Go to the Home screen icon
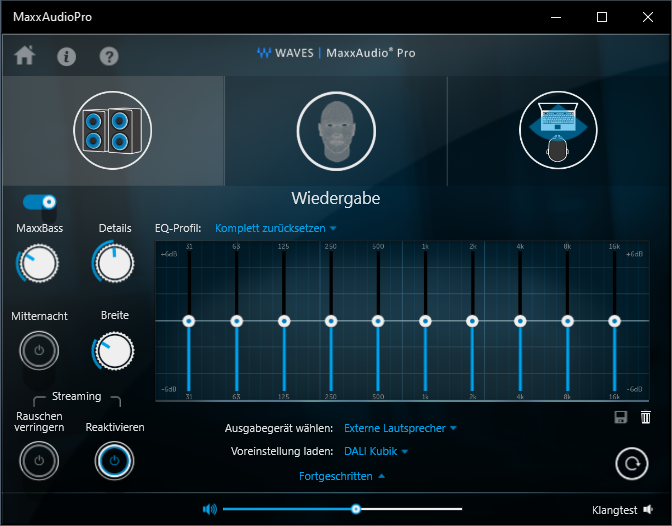The width and height of the screenshot is (672, 526). (25, 55)
